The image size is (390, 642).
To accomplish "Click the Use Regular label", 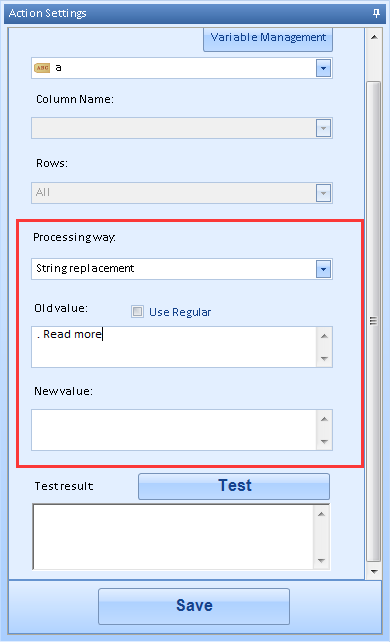I will (x=180, y=312).
